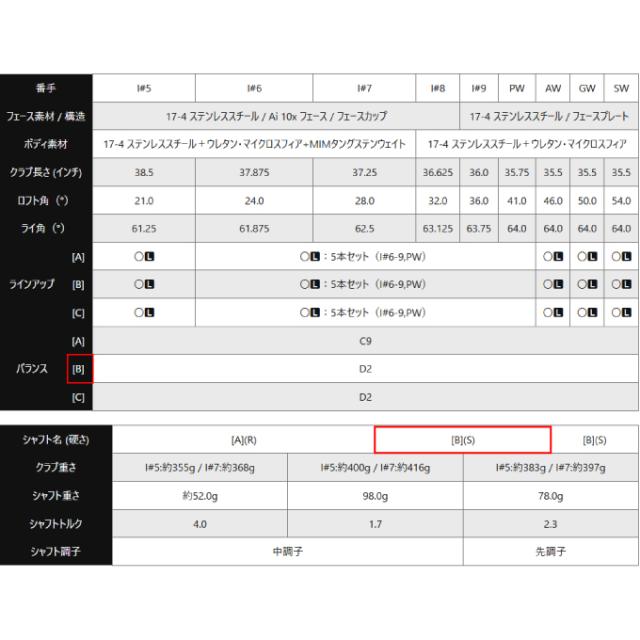Click club length value 36.625
The height and width of the screenshot is (640, 640).
(438, 172)
